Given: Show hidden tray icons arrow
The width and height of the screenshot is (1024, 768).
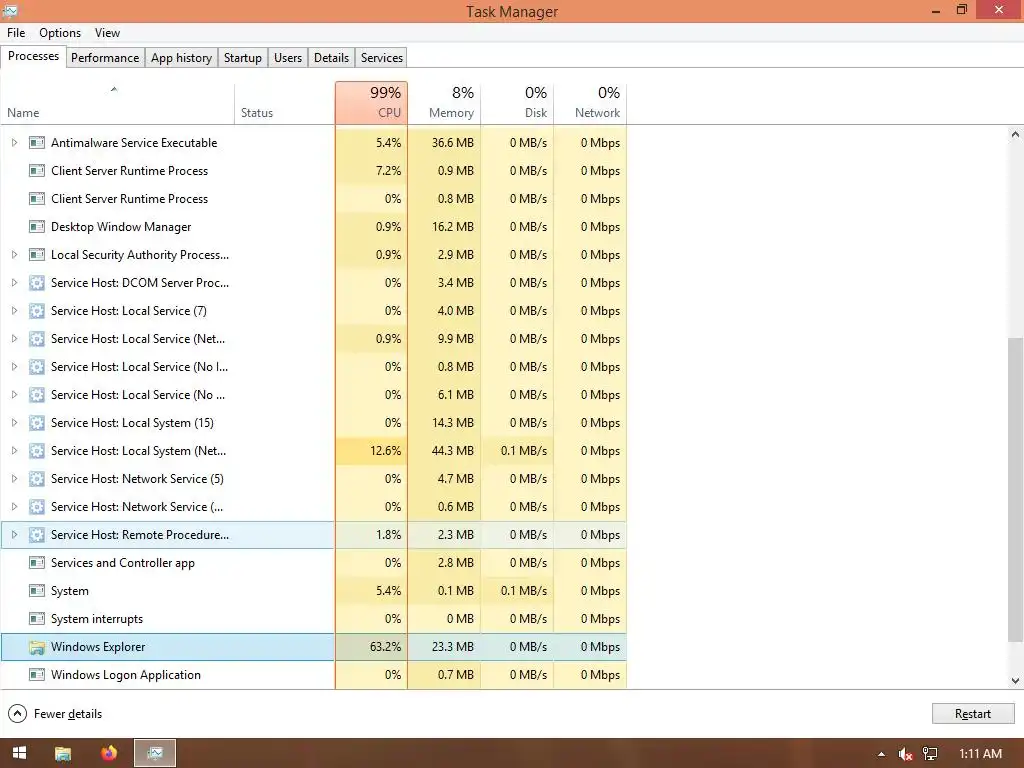Looking at the screenshot, I should pos(882,754).
